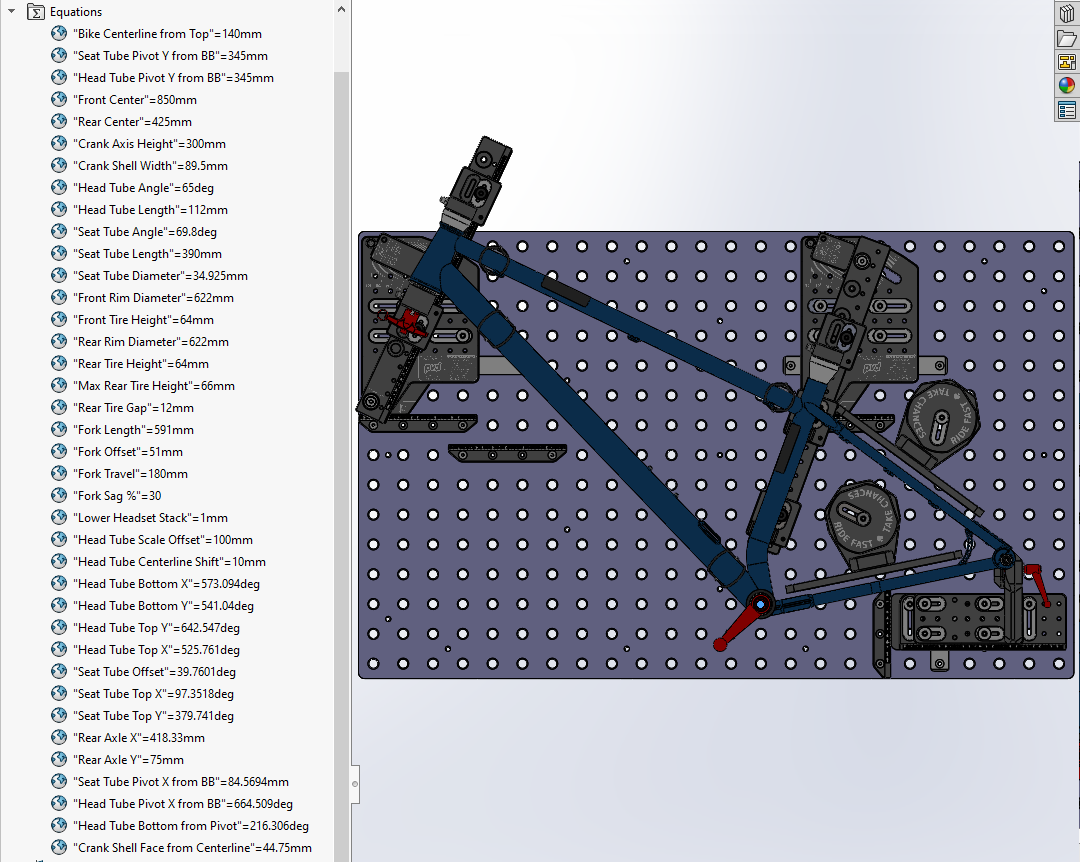Click the blue bottom bracket center in model
The height and width of the screenshot is (862, 1080).
[x=761, y=604]
